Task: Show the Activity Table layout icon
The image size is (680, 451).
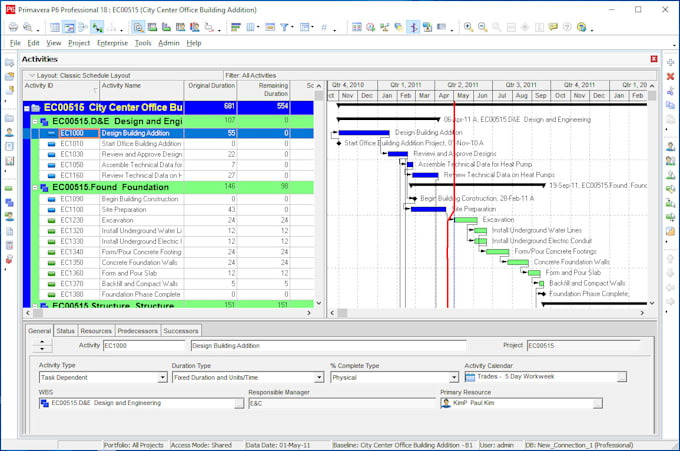Action: pos(55,27)
